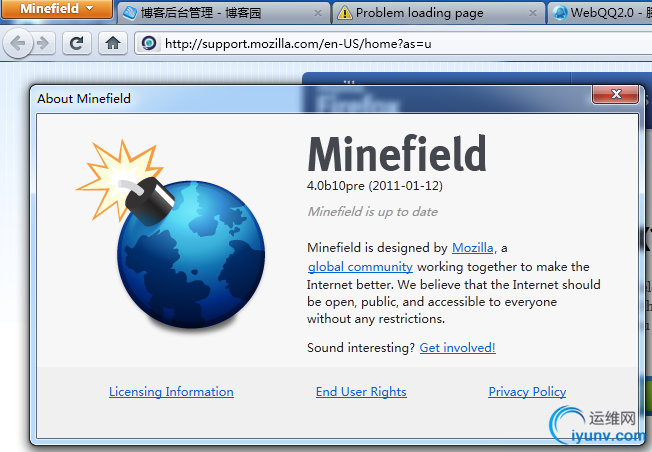Open Licensing Information link

(x=171, y=392)
